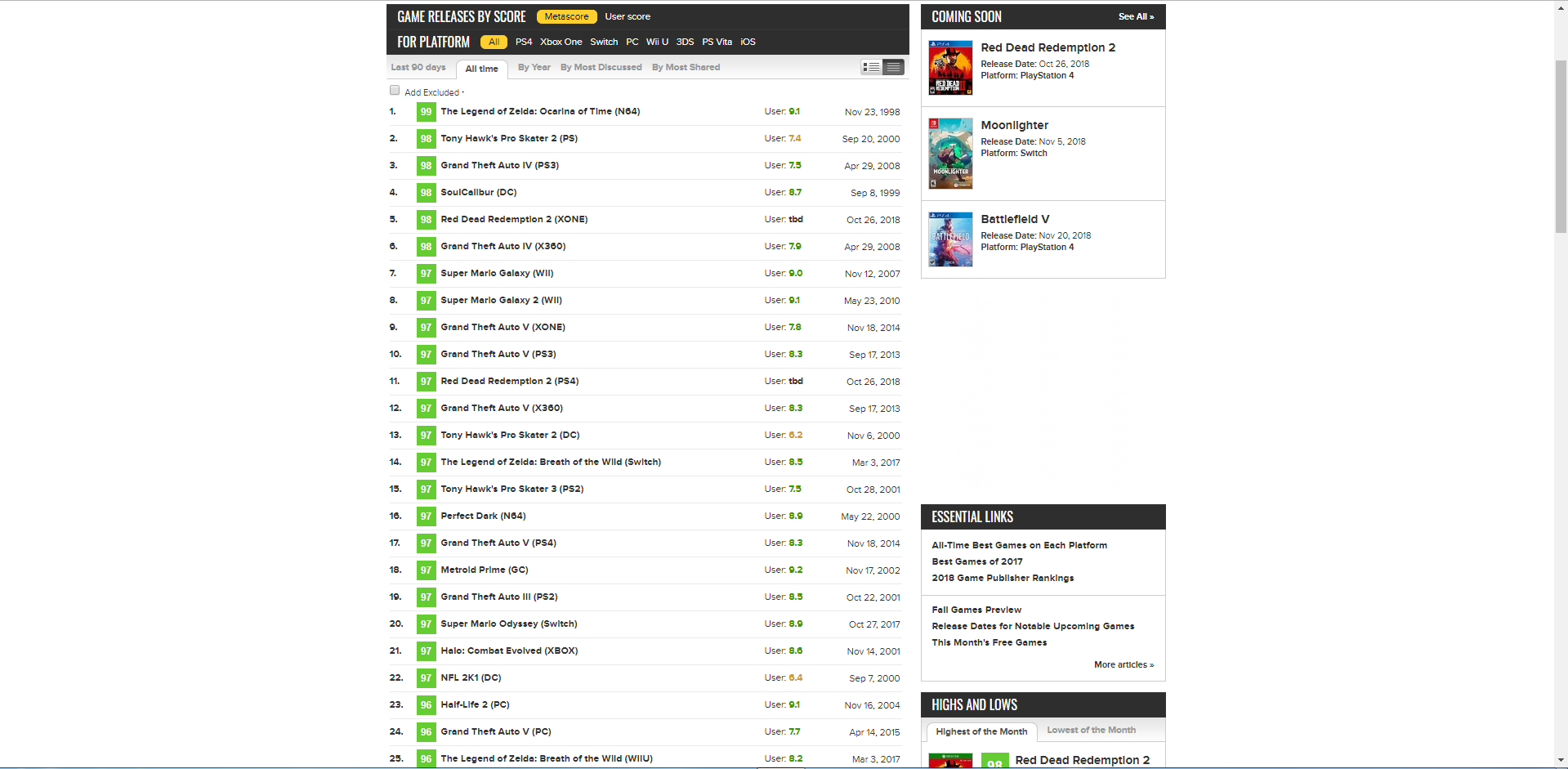Switch to detailed list view icon
Viewport: 1568px width, 769px height.
[872, 67]
